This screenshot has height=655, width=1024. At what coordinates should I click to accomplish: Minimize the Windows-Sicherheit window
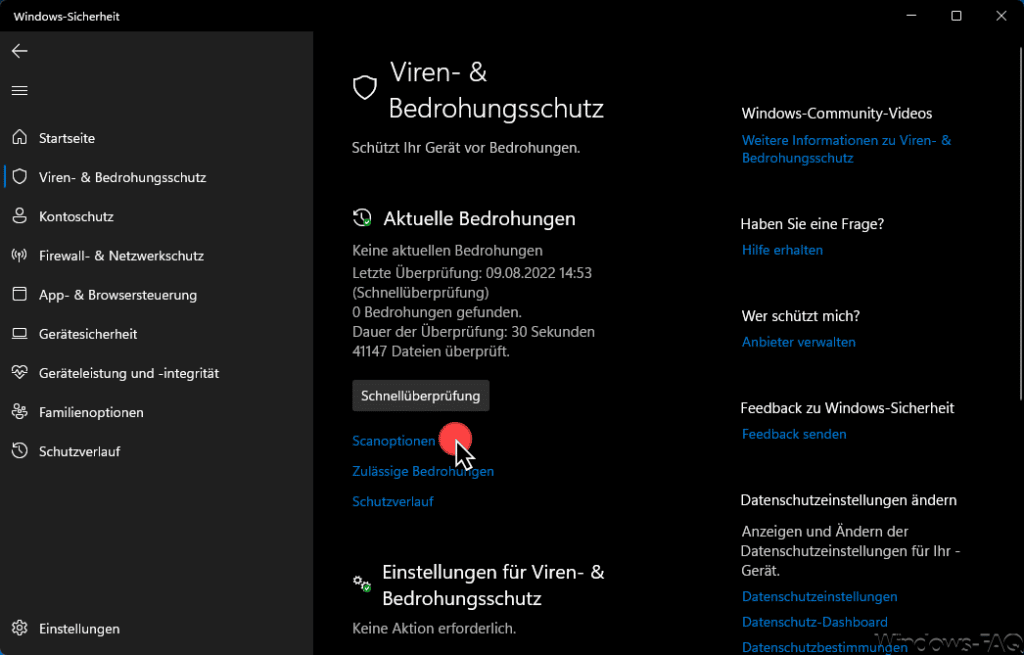[911, 16]
